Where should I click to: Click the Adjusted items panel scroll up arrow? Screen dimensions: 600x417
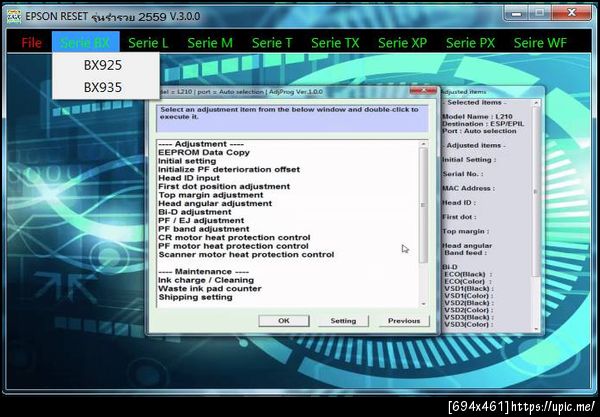click(x=536, y=103)
